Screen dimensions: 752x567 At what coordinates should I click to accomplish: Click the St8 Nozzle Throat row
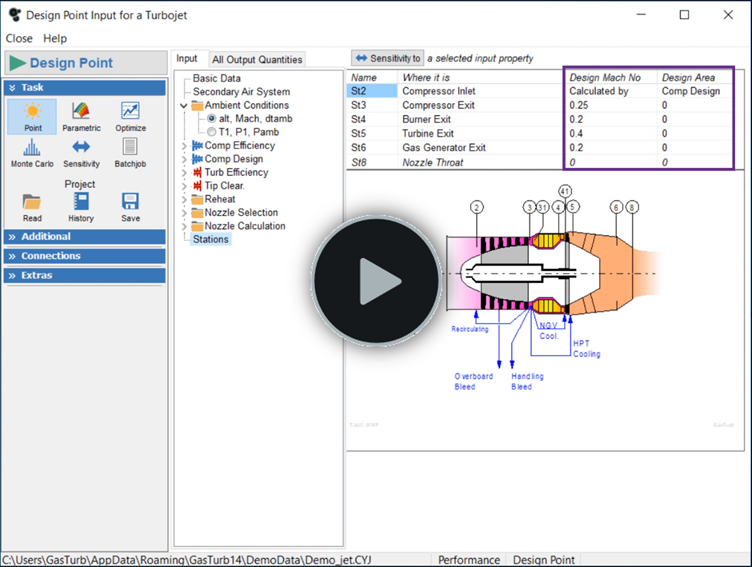coord(540,163)
